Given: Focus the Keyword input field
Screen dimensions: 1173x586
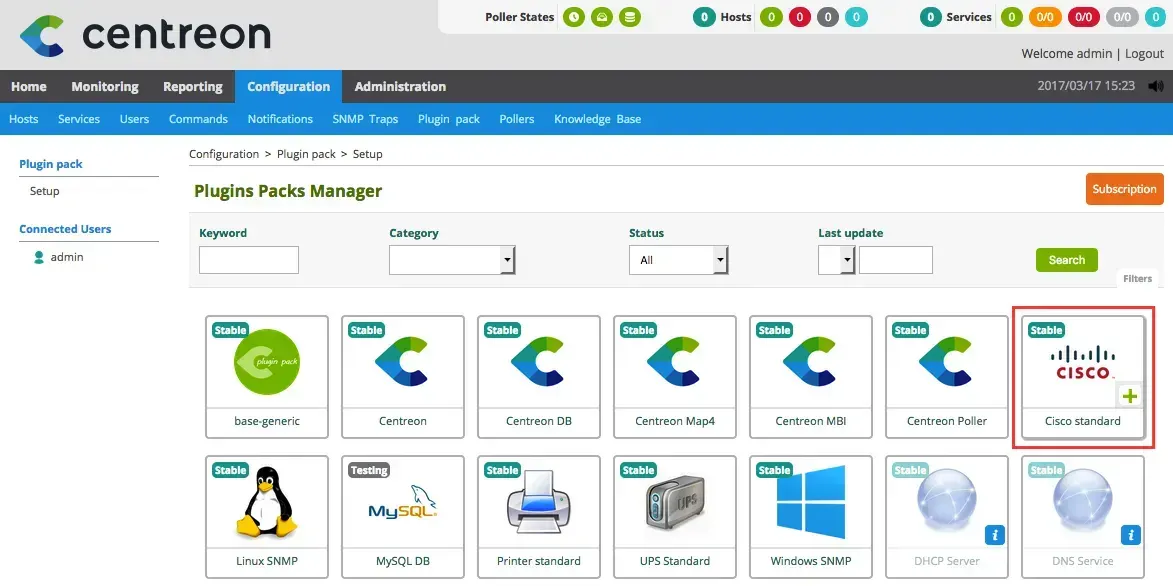Looking at the screenshot, I should pos(249,260).
